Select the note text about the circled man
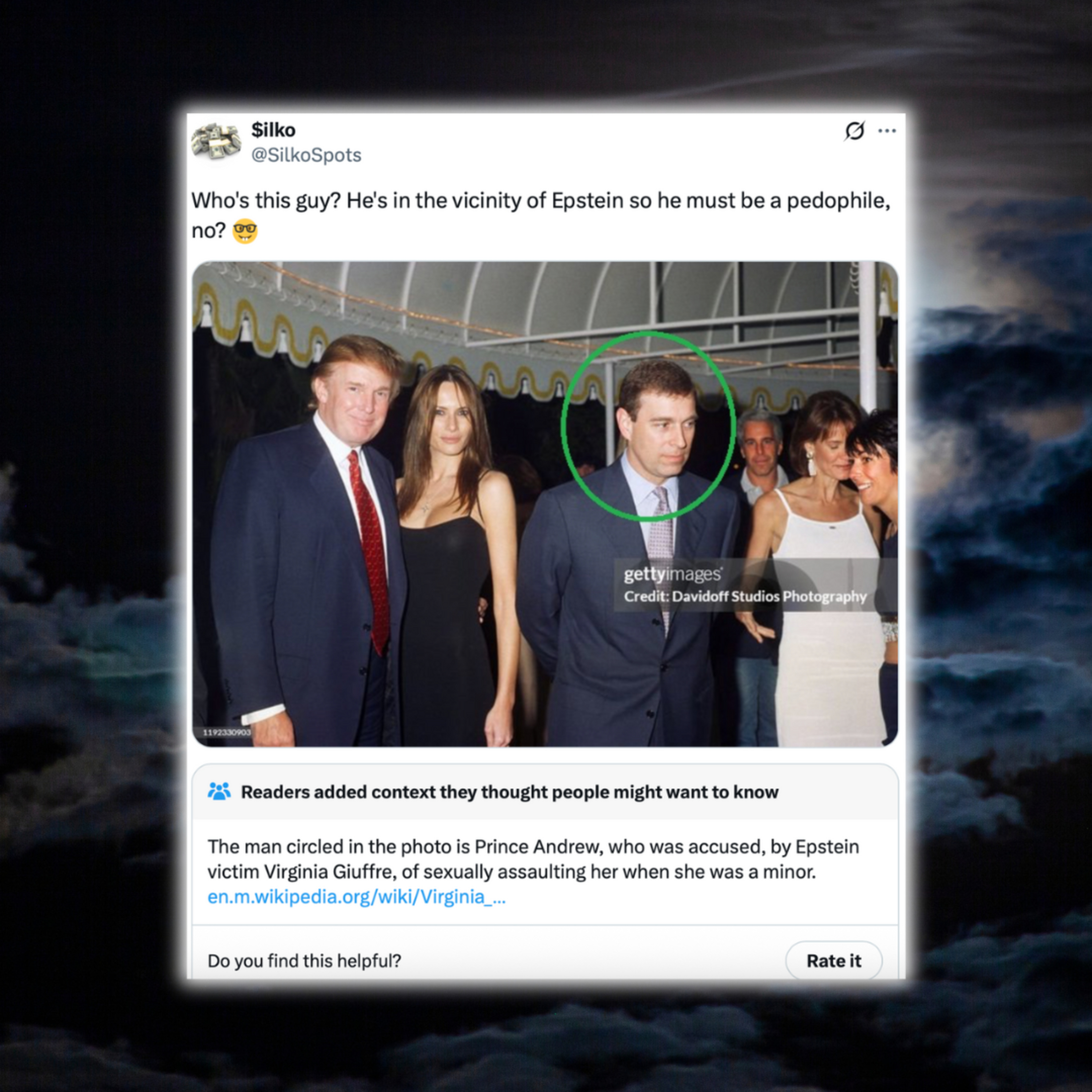 click(533, 859)
